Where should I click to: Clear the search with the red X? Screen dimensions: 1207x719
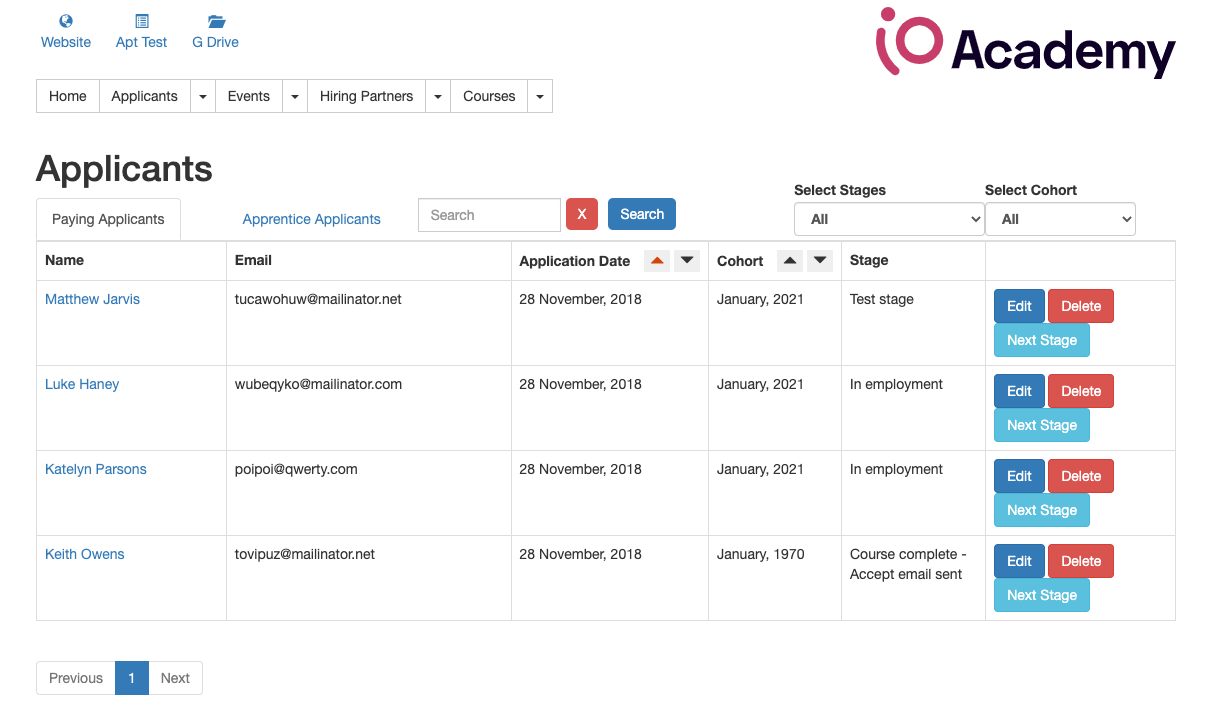(x=581, y=213)
